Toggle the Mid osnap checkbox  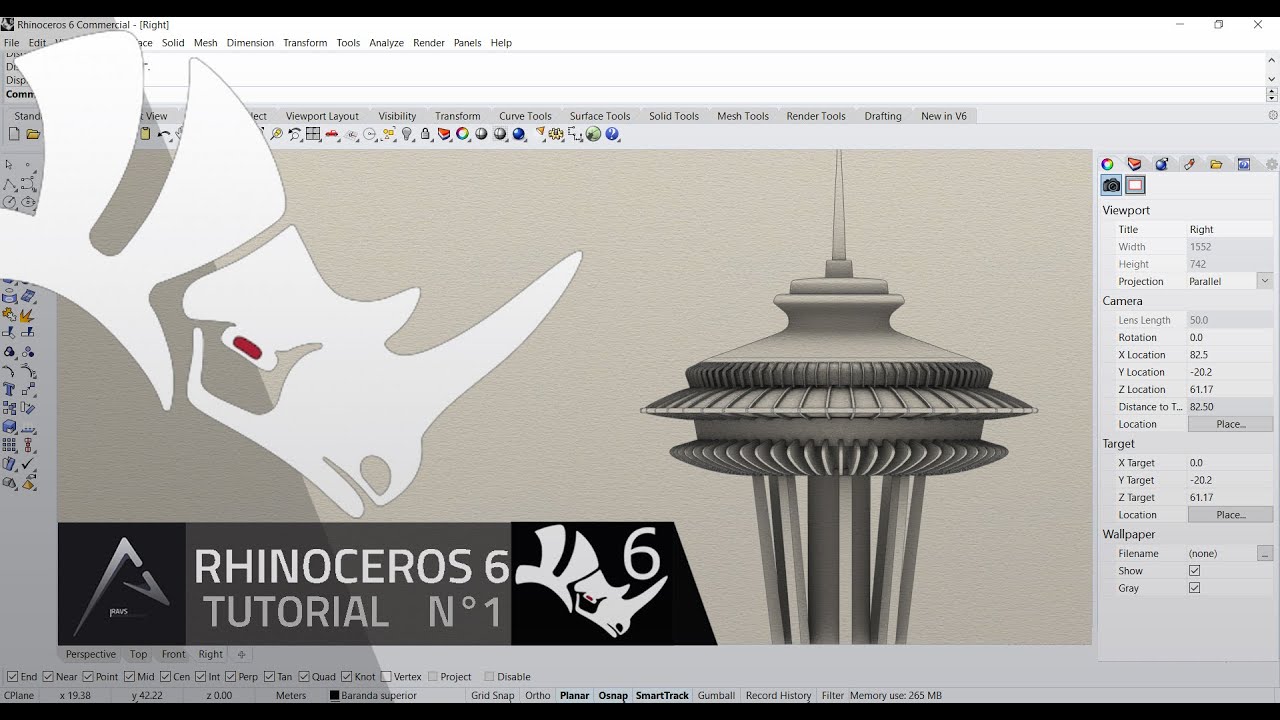130,677
